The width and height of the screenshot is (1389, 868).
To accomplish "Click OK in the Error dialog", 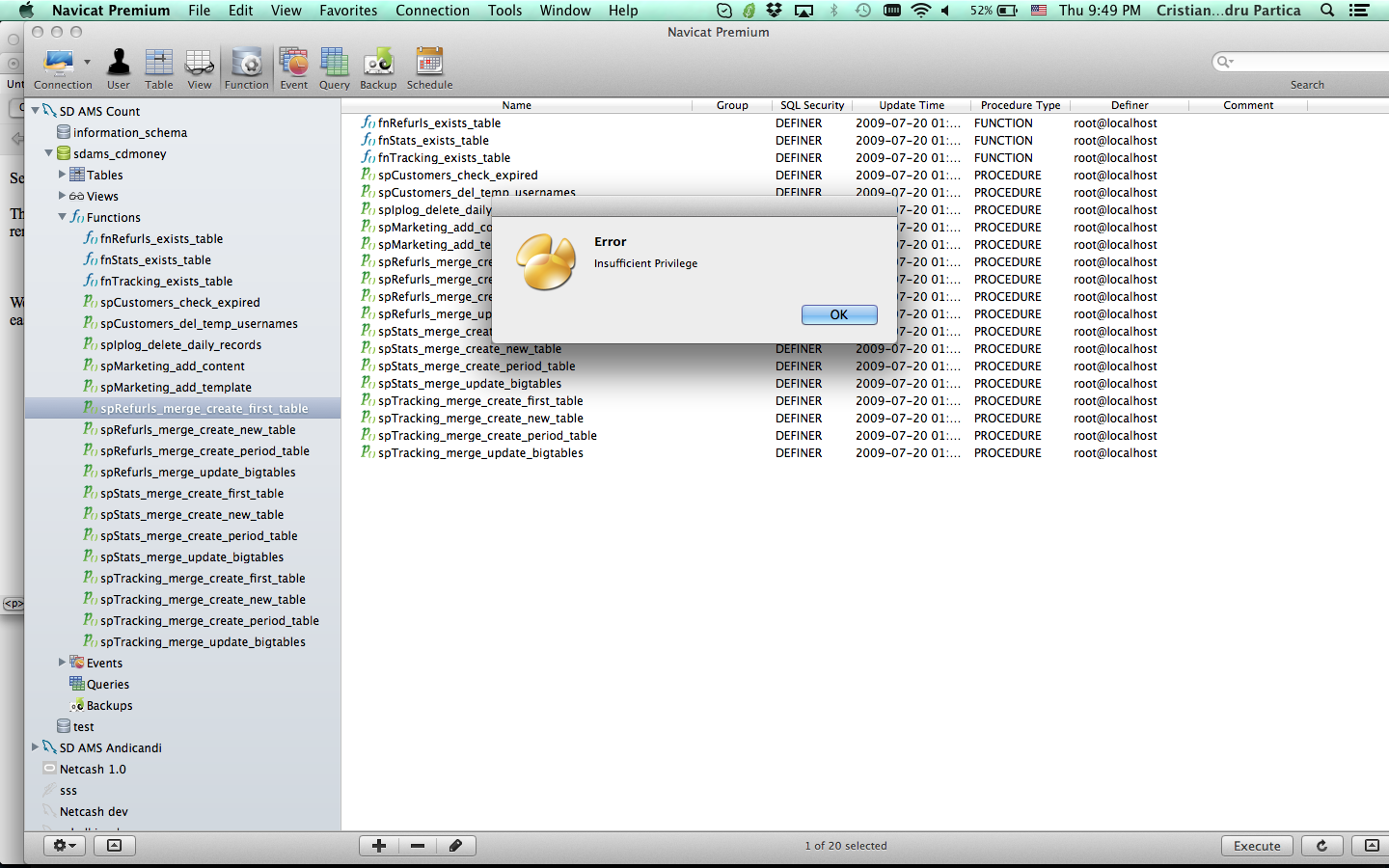I will (839, 314).
